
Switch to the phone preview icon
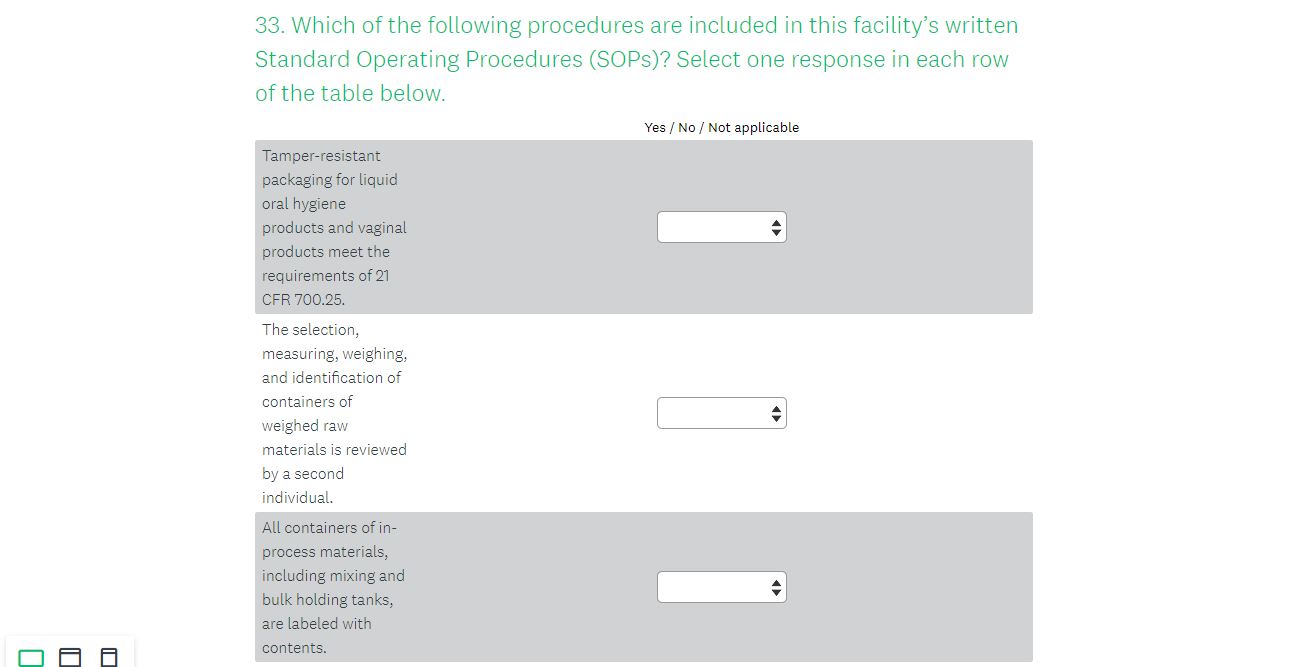(109, 657)
